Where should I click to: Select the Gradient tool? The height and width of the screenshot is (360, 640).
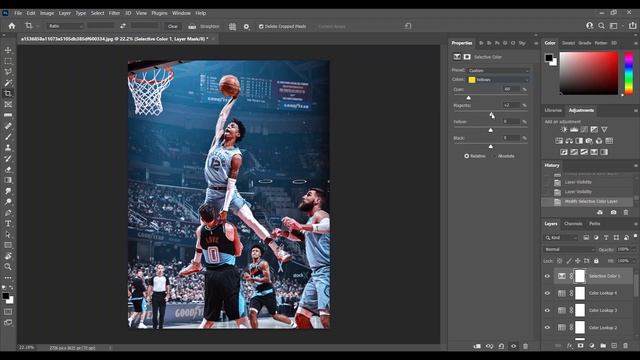pos(8,180)
